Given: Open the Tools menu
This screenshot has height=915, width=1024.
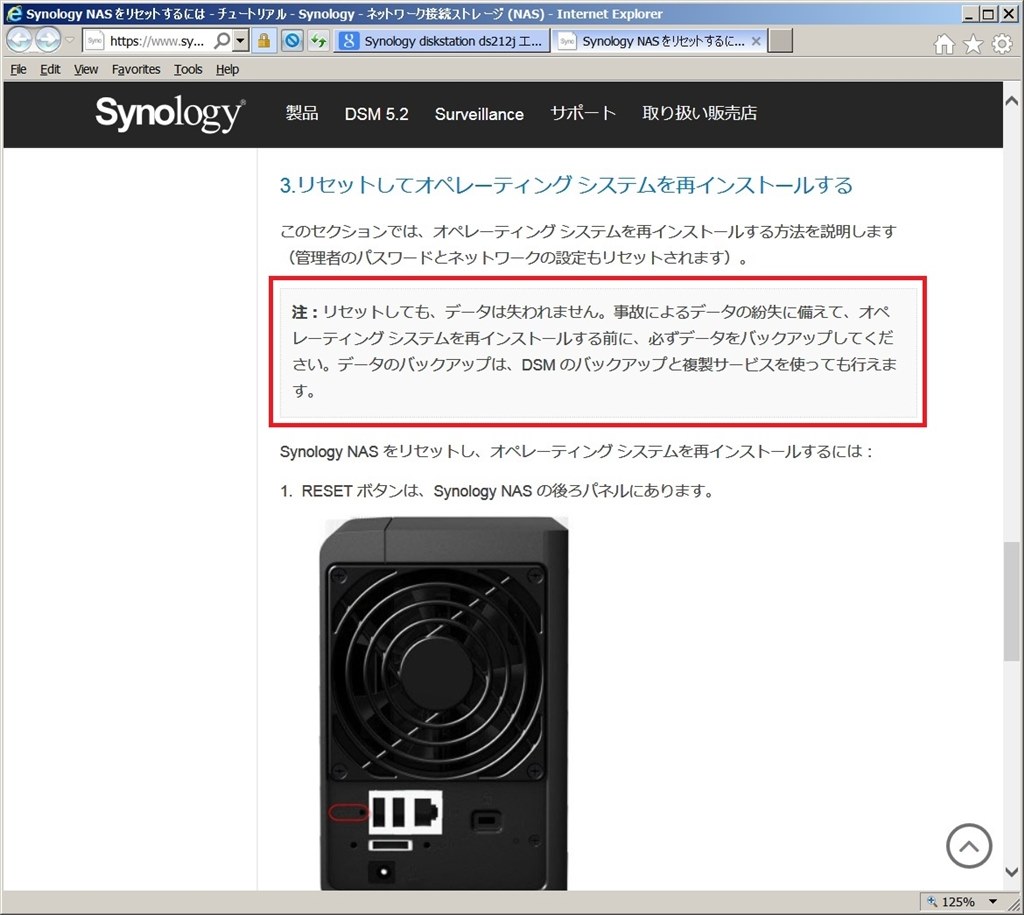Looking at the screenshot, I should pos(188,69).
